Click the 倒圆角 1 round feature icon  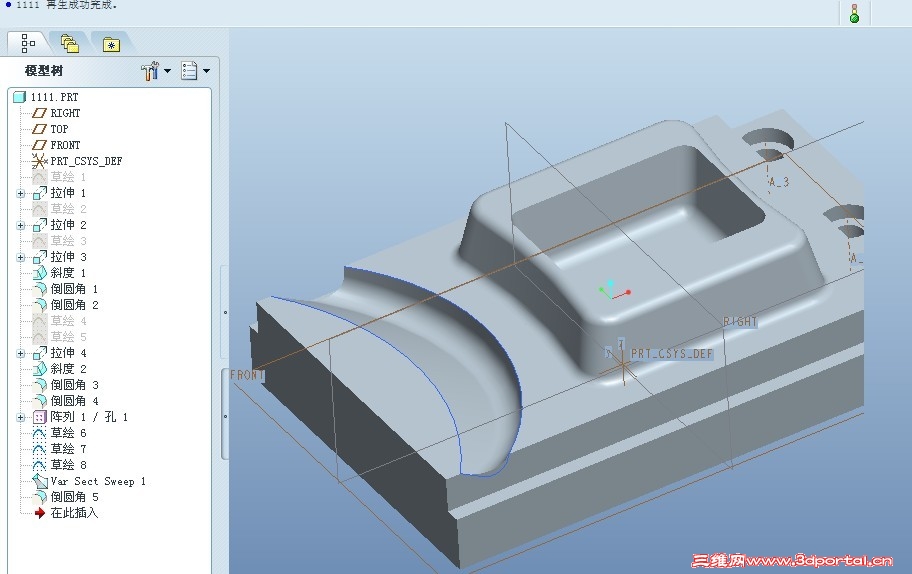pos(40,289)
